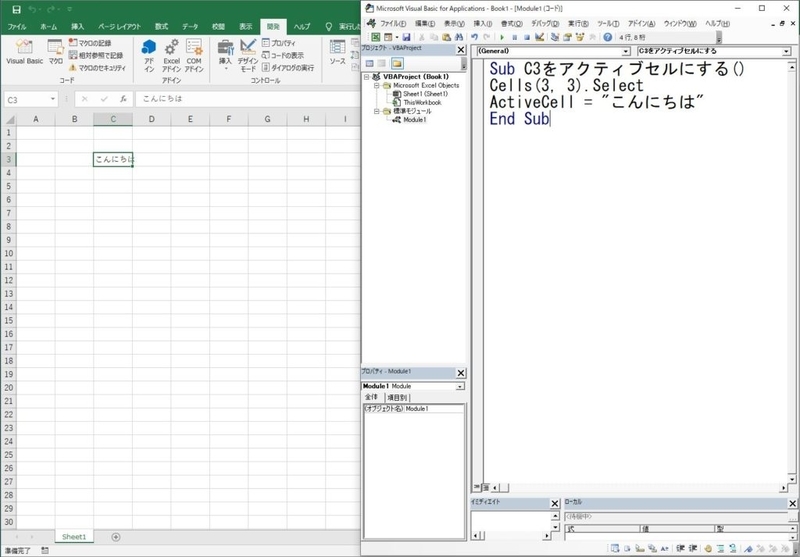
Task: Switch to Excel ホーム ribbon tab
Action: (x=48, y=27)
